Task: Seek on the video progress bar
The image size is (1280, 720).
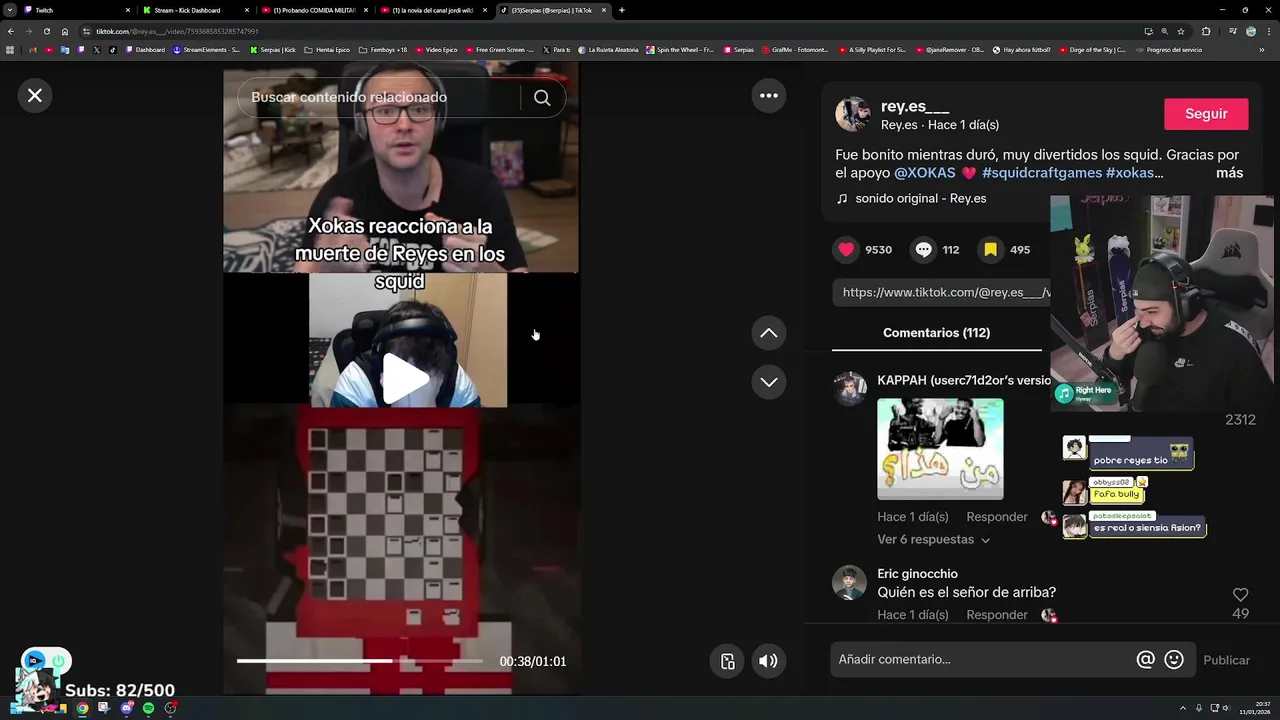Action: pyautogui.click(x=361, y=661)
